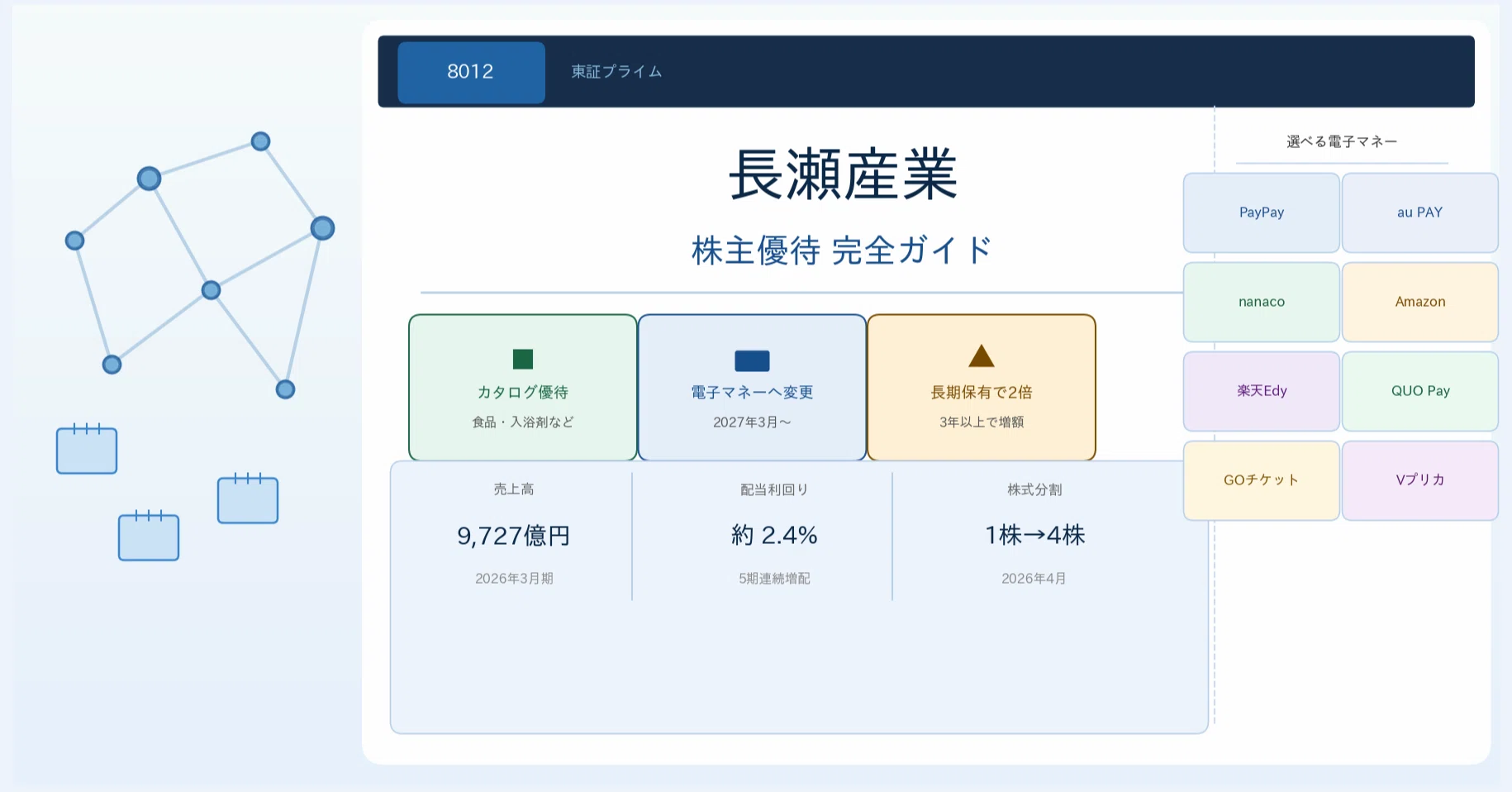Select the 長期保有で2倍 card heading
This screenshot has height=792, width=1512.
coord(982,392)
